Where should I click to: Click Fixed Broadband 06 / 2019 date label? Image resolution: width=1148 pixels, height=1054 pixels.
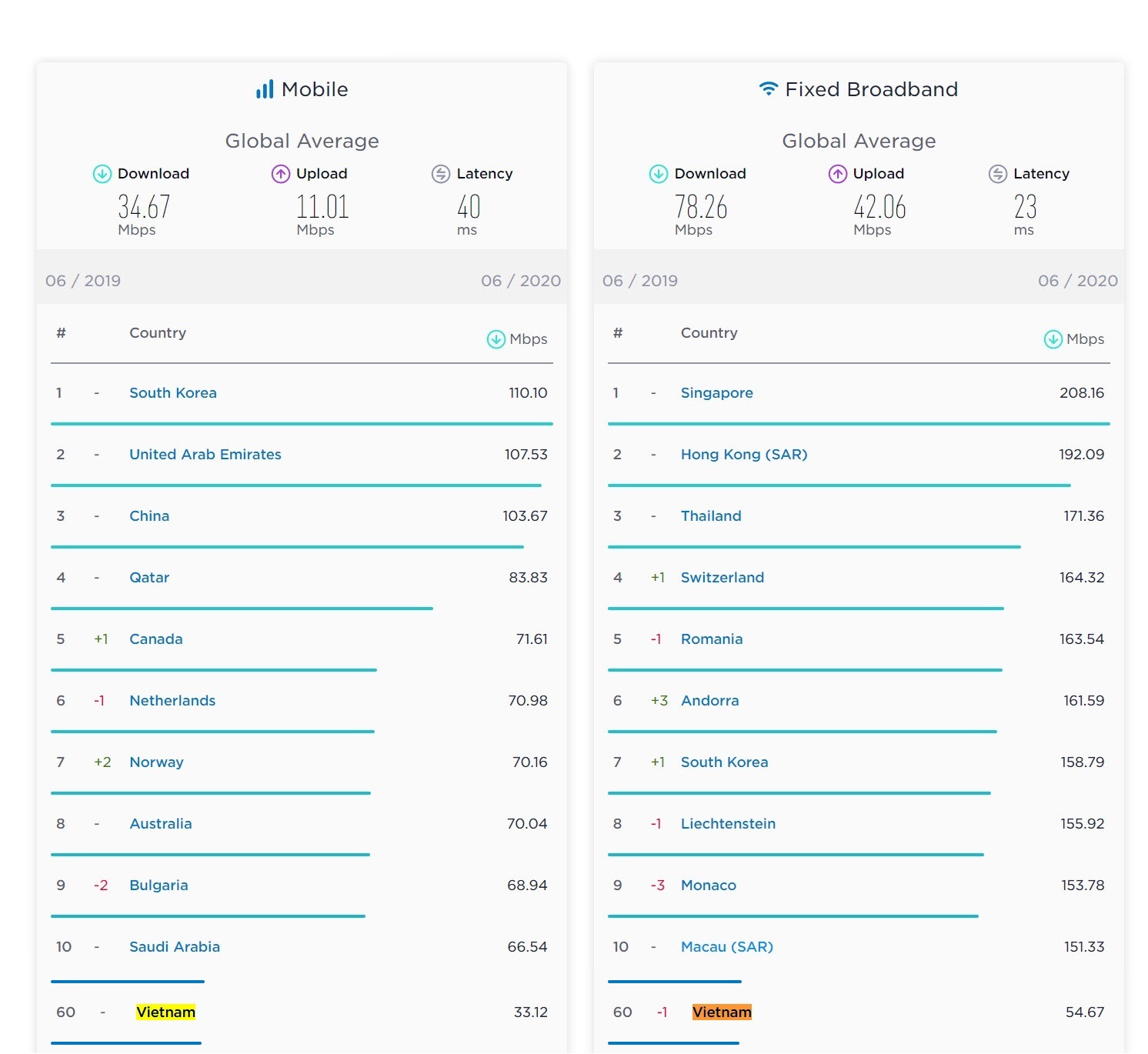tap(640, 281)
